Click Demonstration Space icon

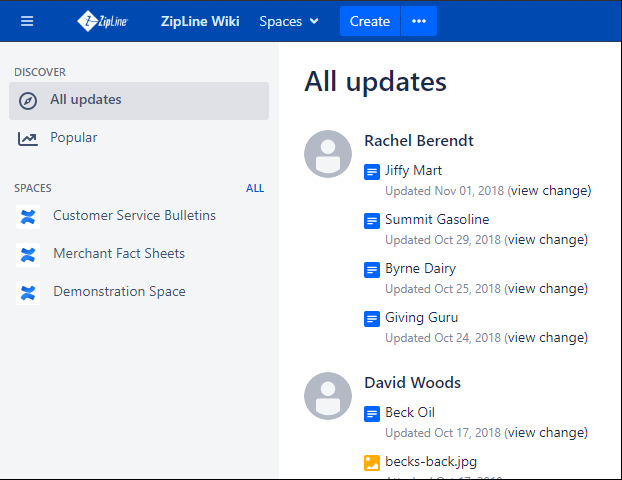click(28, 293)
